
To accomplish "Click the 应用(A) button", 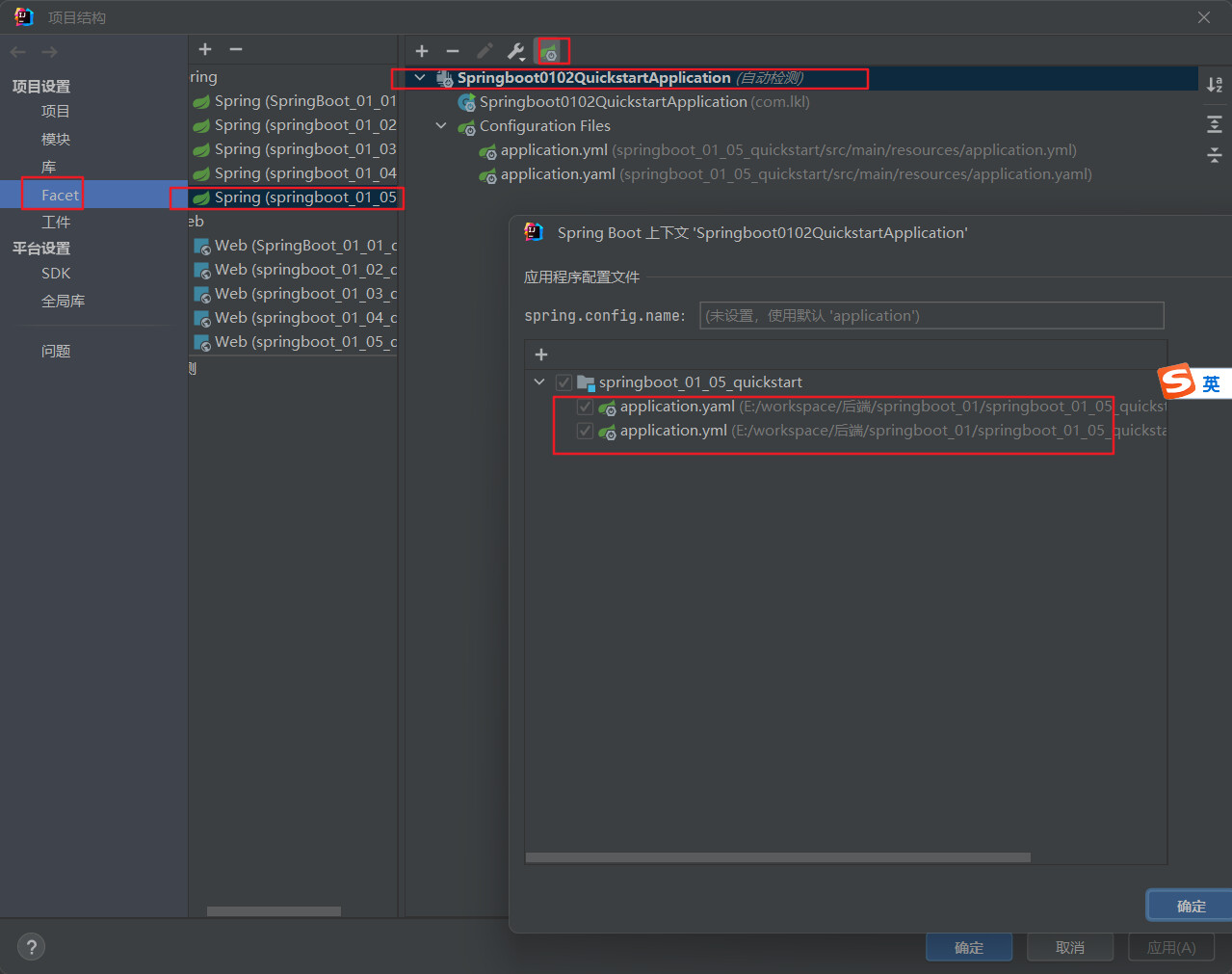I will point(1171,948).
